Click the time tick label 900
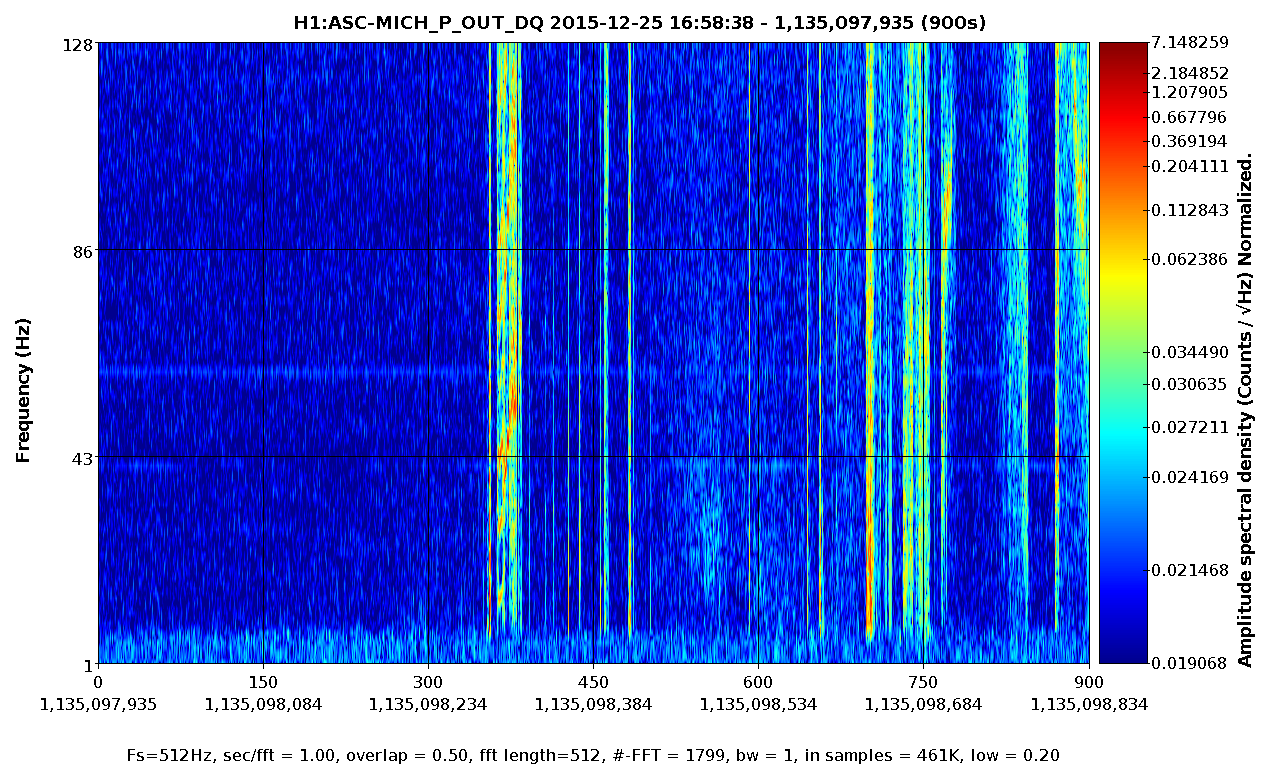 click(1089, 682)
